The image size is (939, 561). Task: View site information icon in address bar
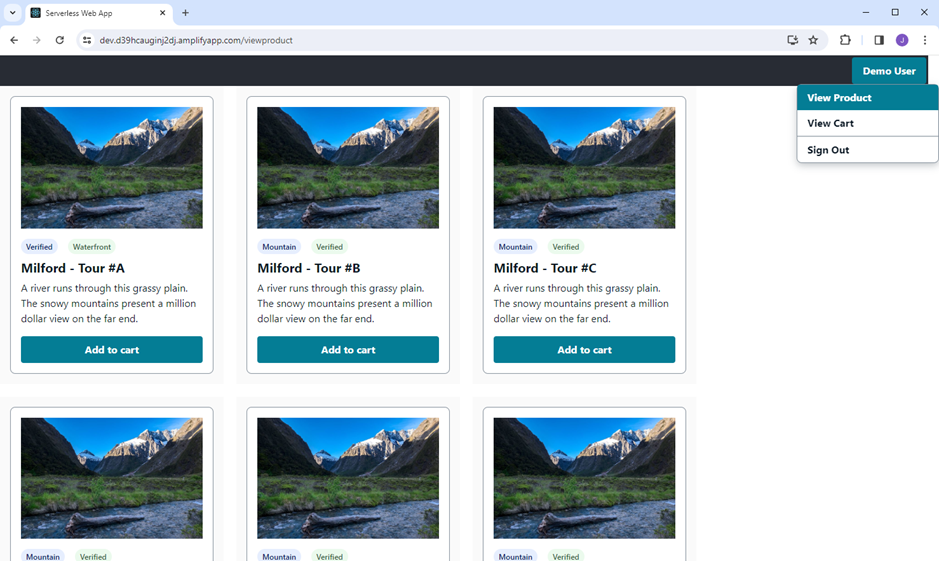pos(87,40)
